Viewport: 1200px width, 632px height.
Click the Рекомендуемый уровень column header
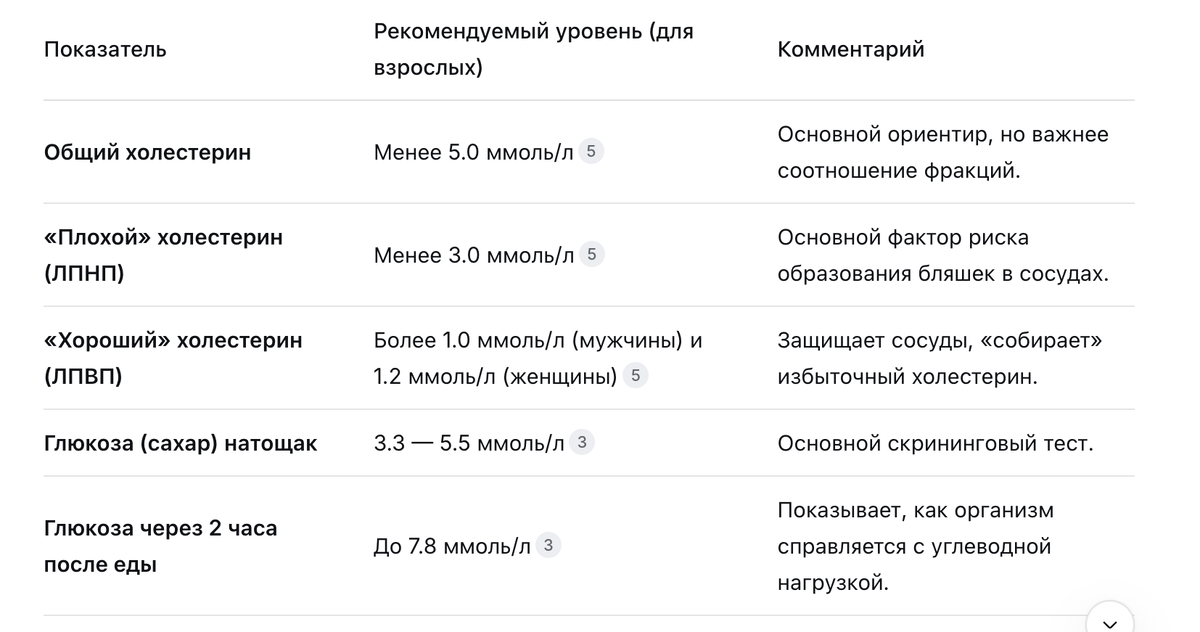pyautogui.click(x=534, y=49)
